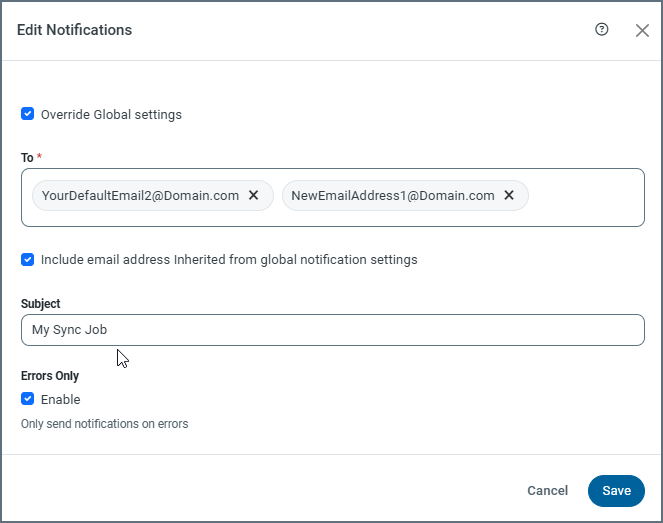Toggle the Include inherited email address checkbox
This screenshot has height=523, width=663.
click(x=28, y=260)
